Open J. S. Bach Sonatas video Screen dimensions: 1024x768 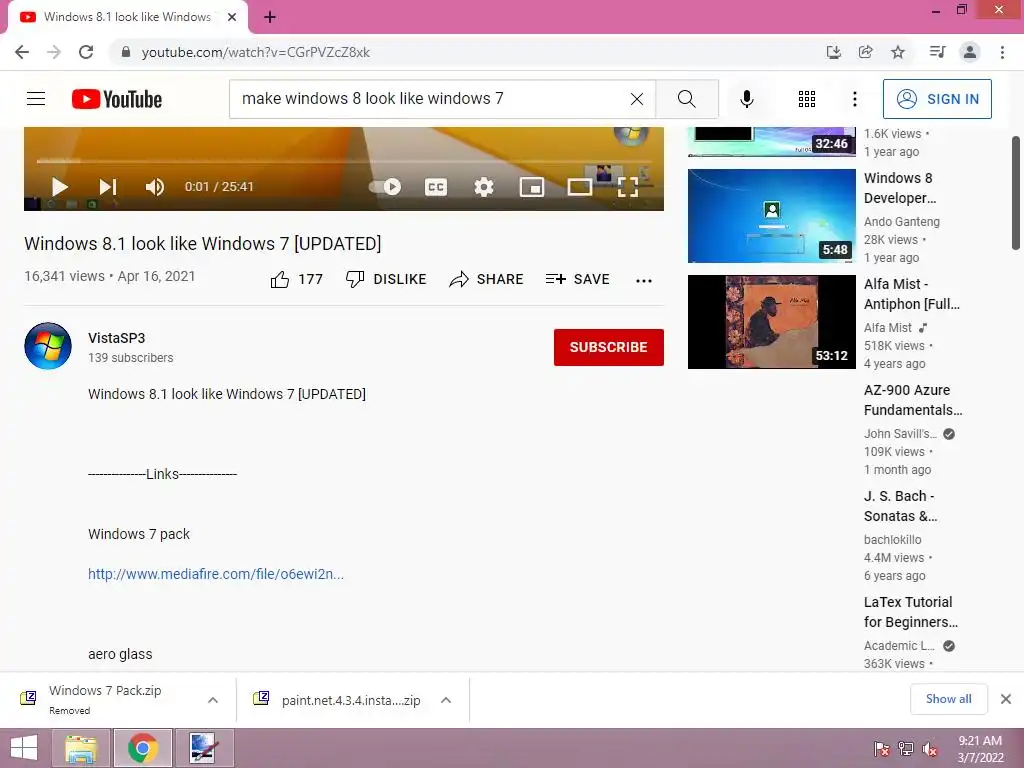(901, 506)
